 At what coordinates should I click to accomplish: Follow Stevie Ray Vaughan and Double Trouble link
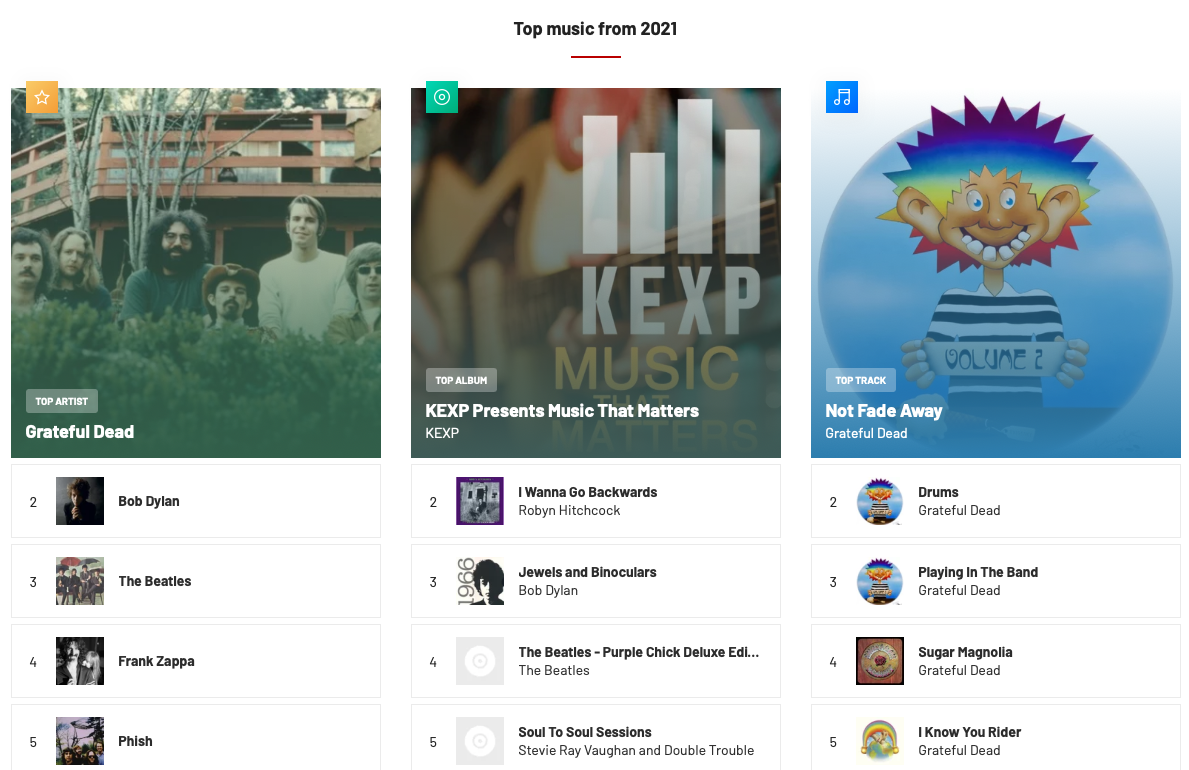[x=635, y=750]
